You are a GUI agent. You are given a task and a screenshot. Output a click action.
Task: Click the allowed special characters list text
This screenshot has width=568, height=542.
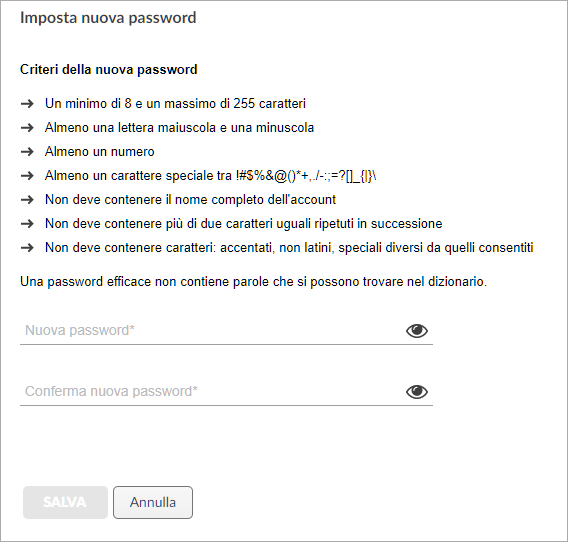coord(306,176)
